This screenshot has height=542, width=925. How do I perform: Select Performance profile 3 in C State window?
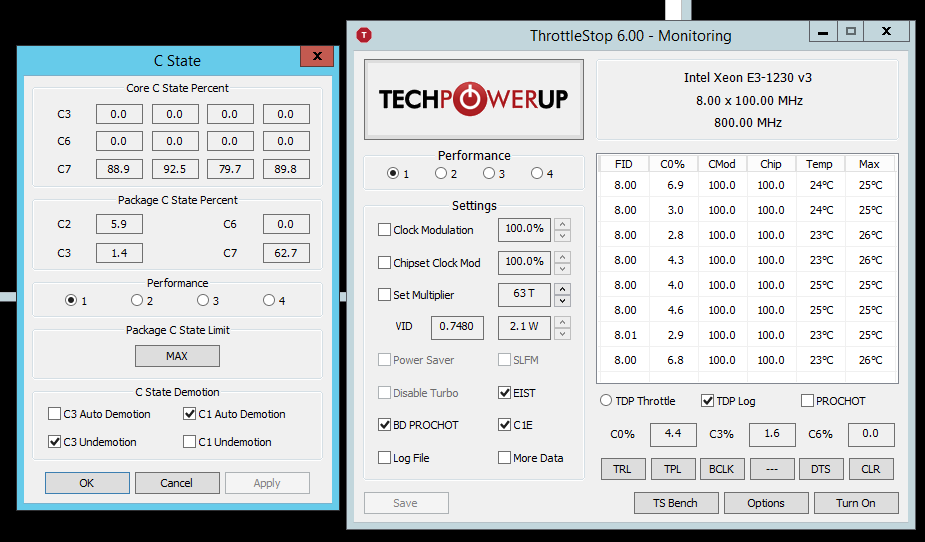(x=203, y=300)
